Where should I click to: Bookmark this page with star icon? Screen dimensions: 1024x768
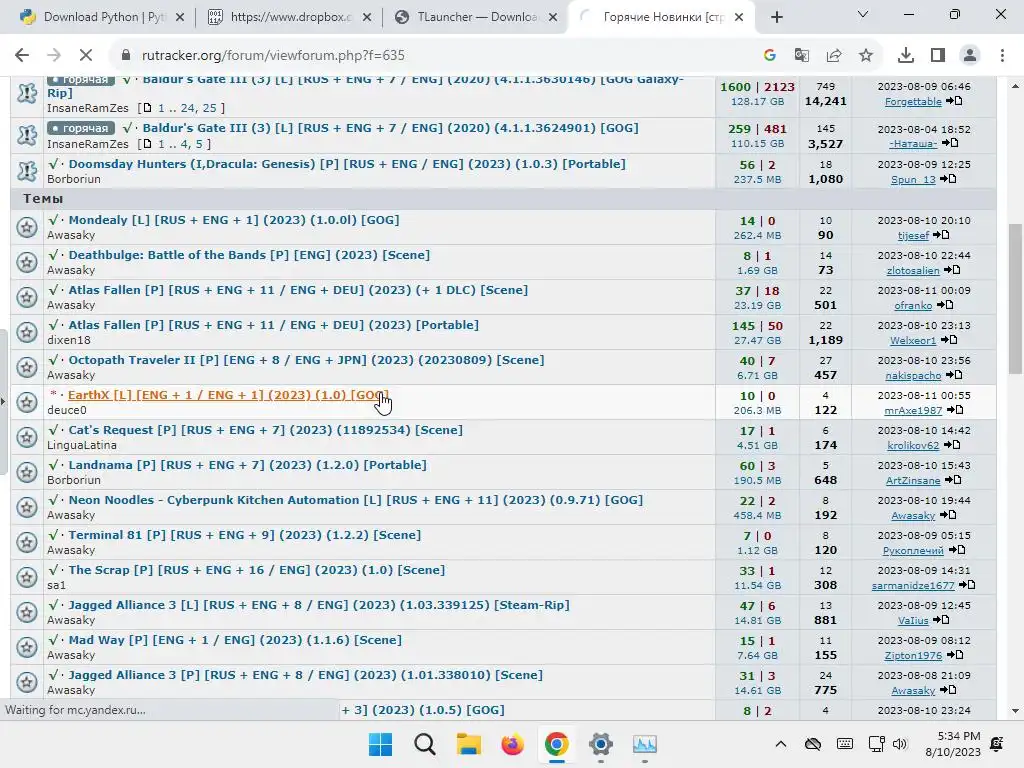pos(866,56)
